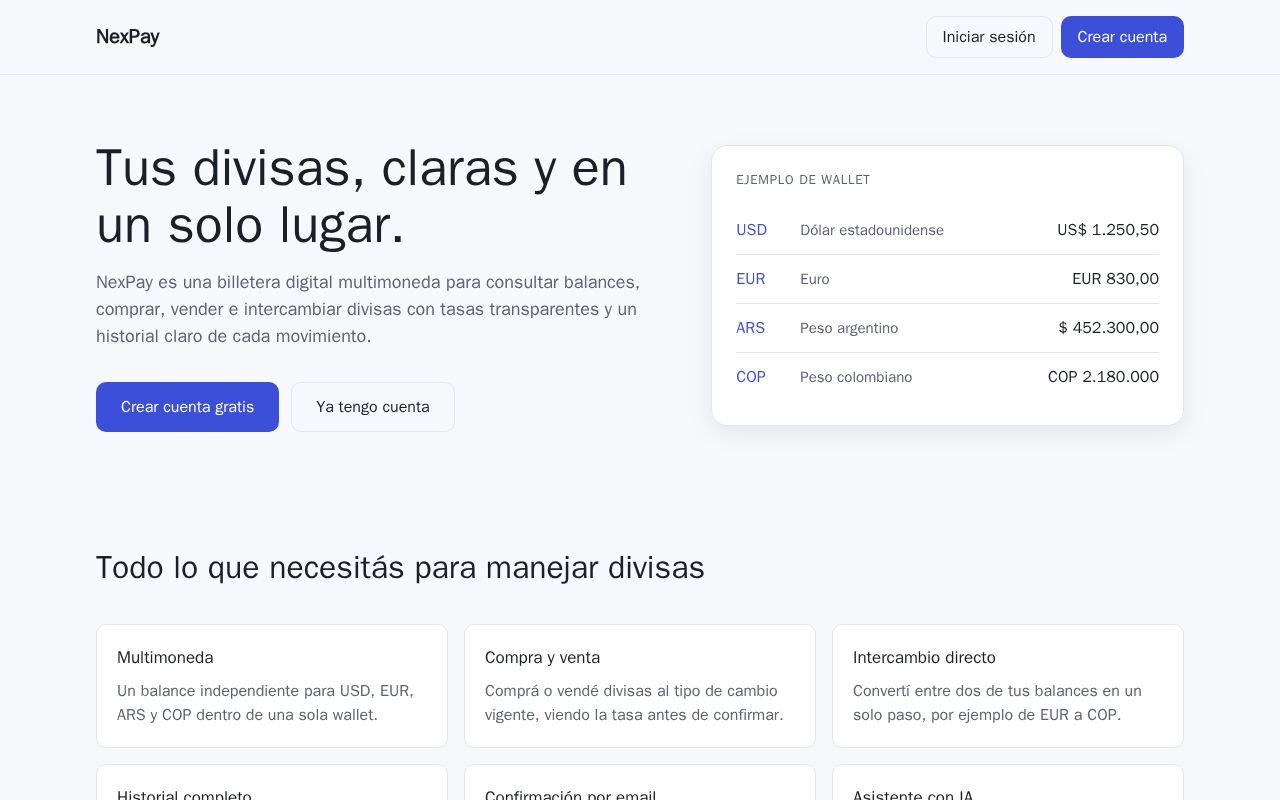Click Crear cuenta in the header

[x=1122, y=37]
